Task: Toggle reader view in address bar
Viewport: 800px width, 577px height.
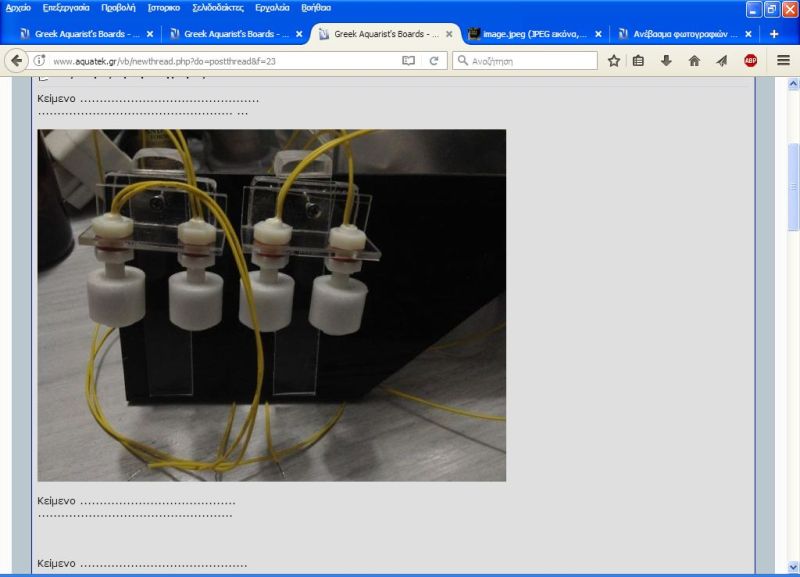Action: [408, 61]
